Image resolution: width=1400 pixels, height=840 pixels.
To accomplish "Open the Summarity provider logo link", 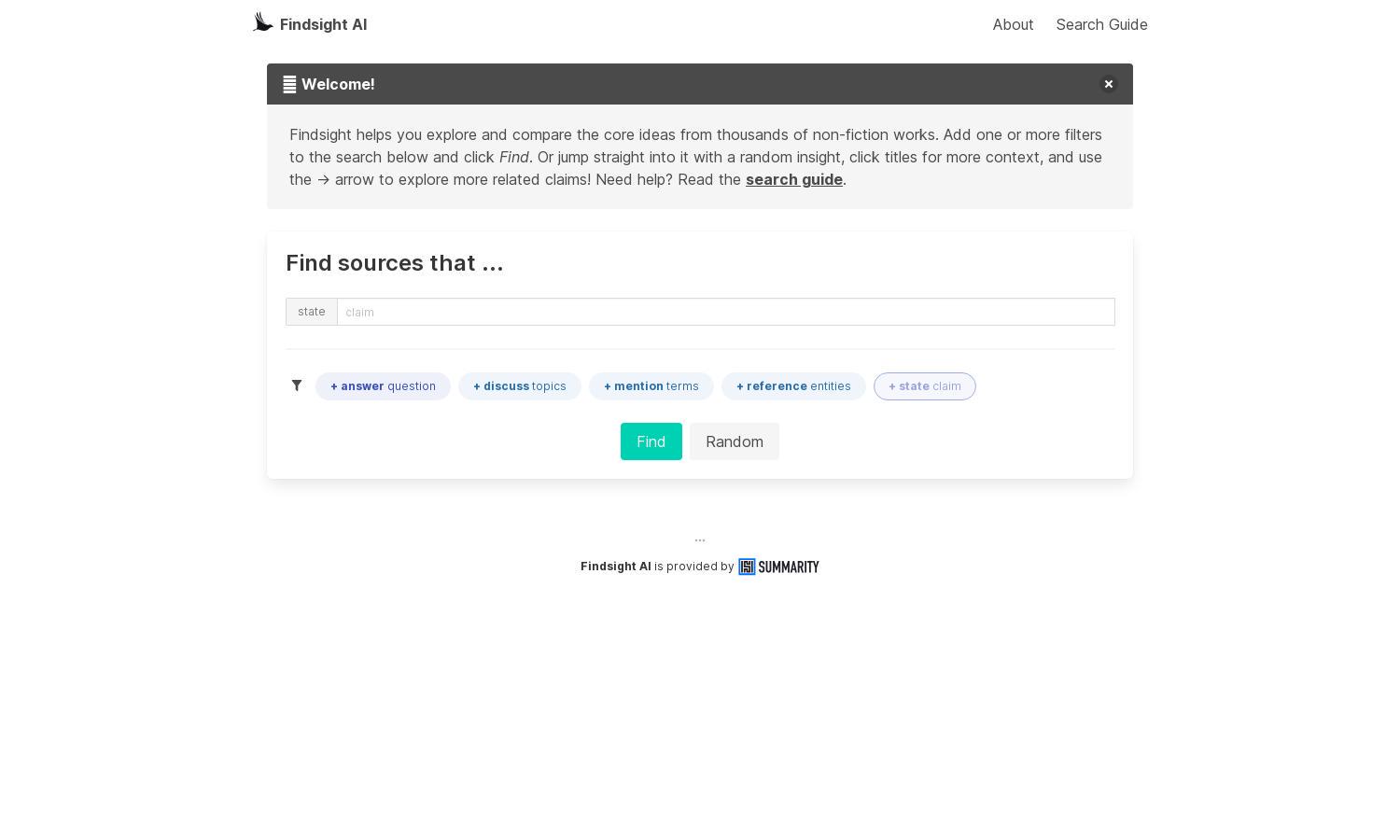I will (778, 567).
